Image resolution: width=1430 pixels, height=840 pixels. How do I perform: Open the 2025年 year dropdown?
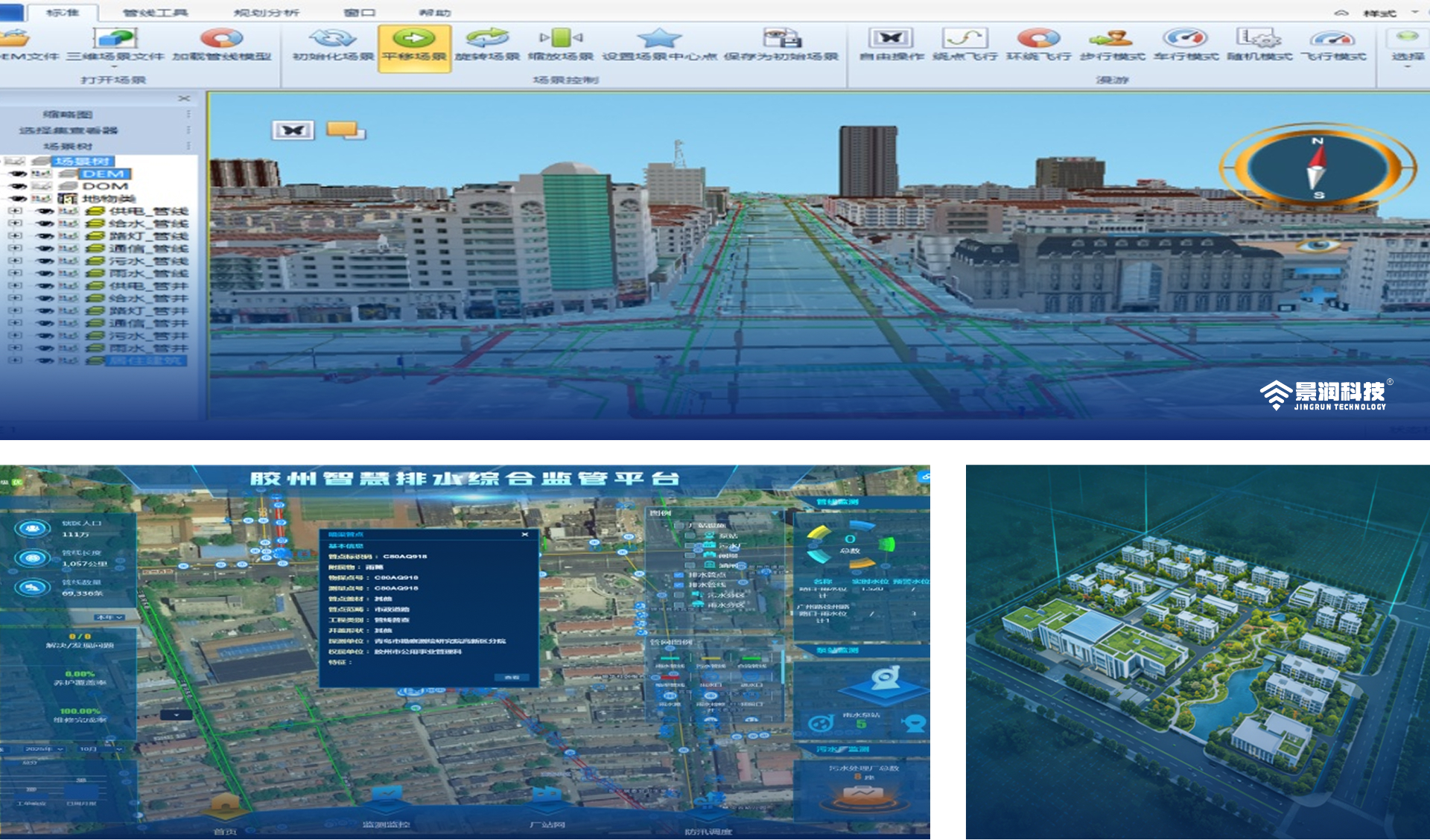(x=43, y=749)
